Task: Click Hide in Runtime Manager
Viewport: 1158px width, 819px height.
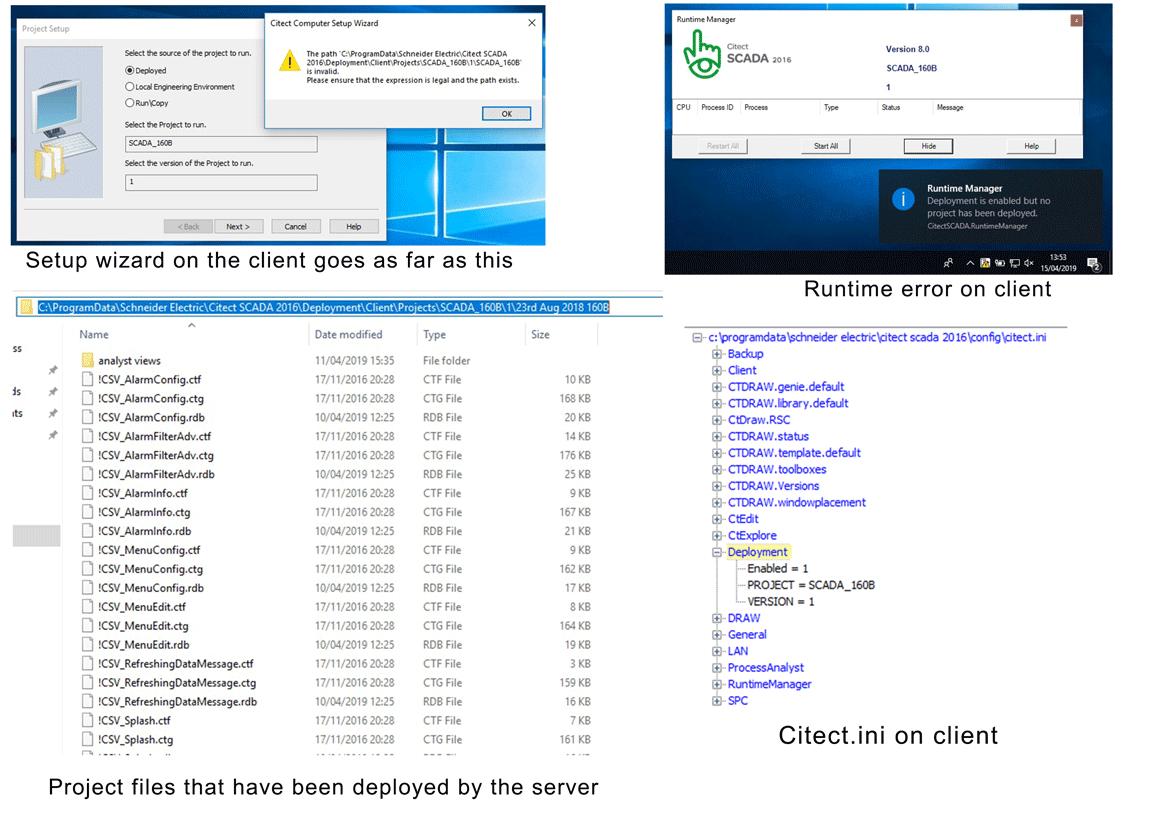Action: tap(928, 146)
